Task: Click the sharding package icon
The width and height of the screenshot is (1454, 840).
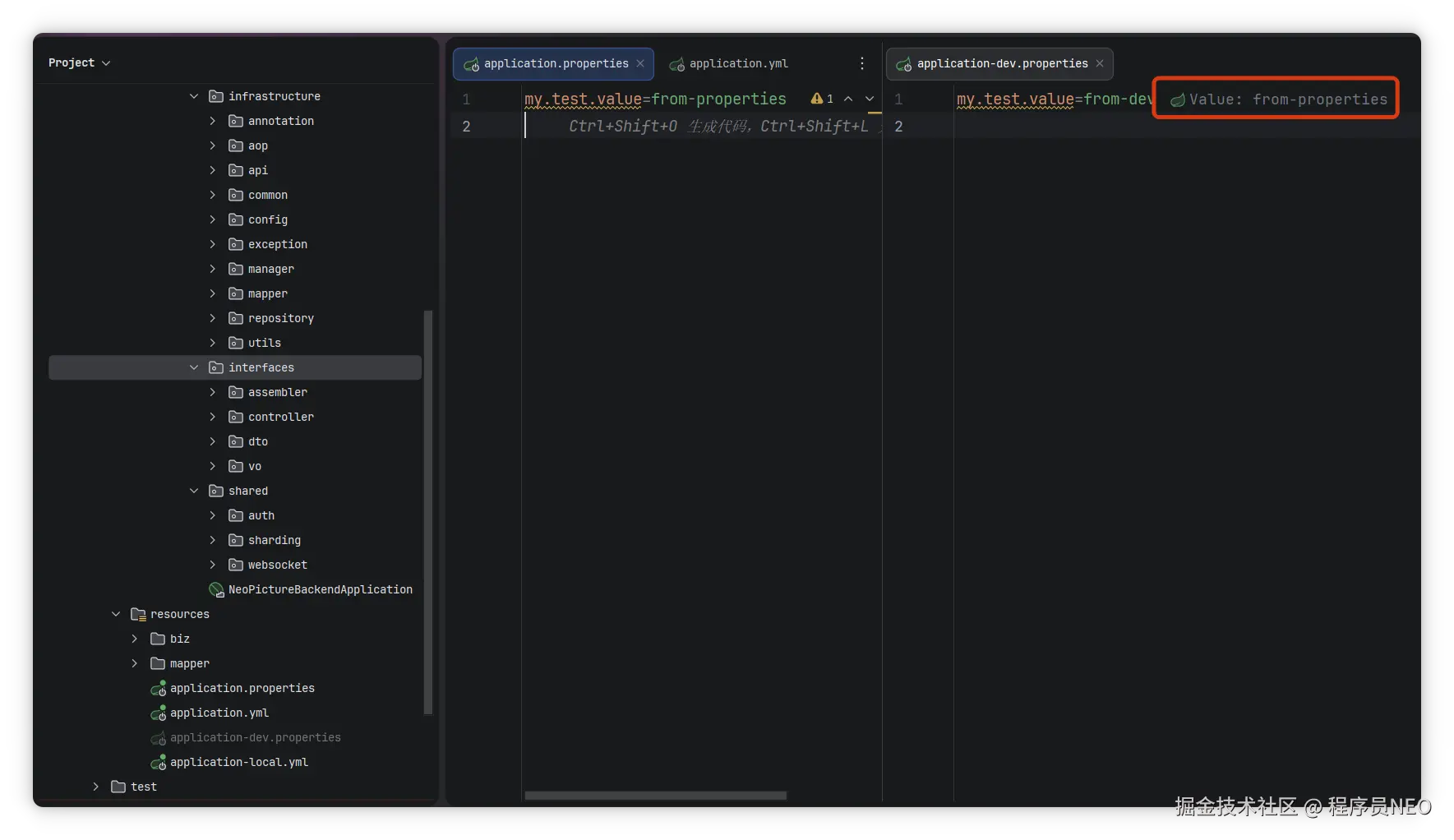Action: pyautogui.click(x=236, y=540)
